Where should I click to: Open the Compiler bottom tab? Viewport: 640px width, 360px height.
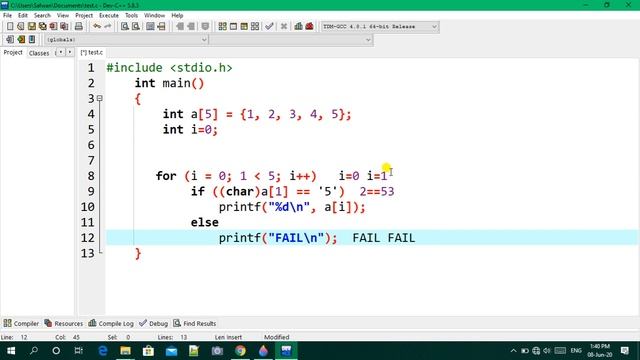21,323
